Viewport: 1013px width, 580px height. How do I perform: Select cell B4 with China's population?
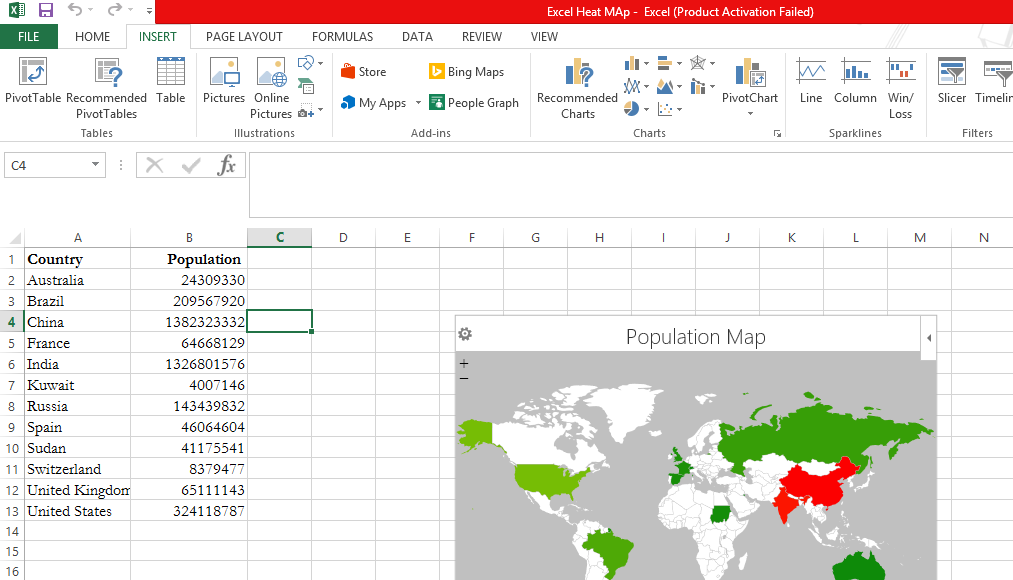(x=189, y=322)
